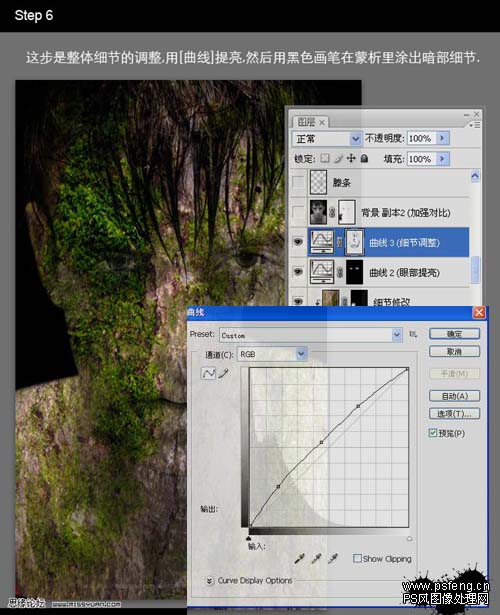This screenshot has width=500, height=615.
Task: Click the black input slider under the curve
Action: pos(249,539)
